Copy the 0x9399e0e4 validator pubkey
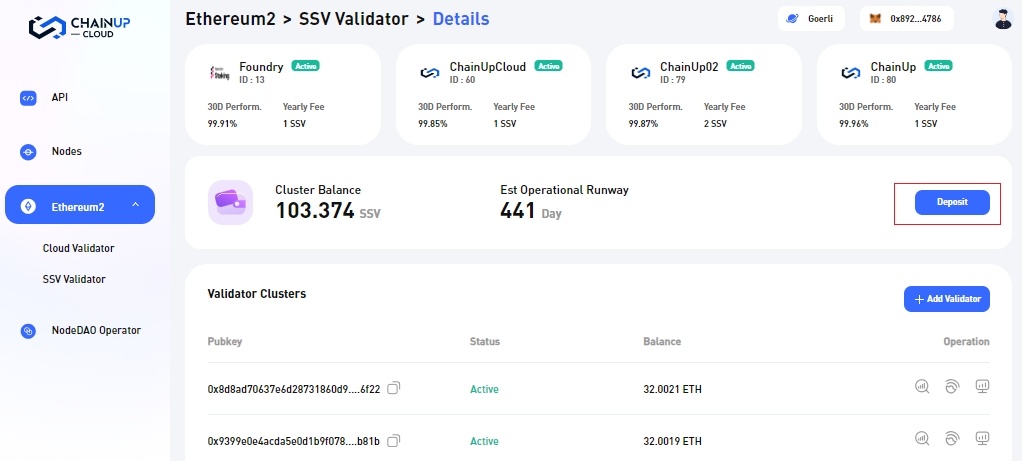 click(x=394, y=440)
